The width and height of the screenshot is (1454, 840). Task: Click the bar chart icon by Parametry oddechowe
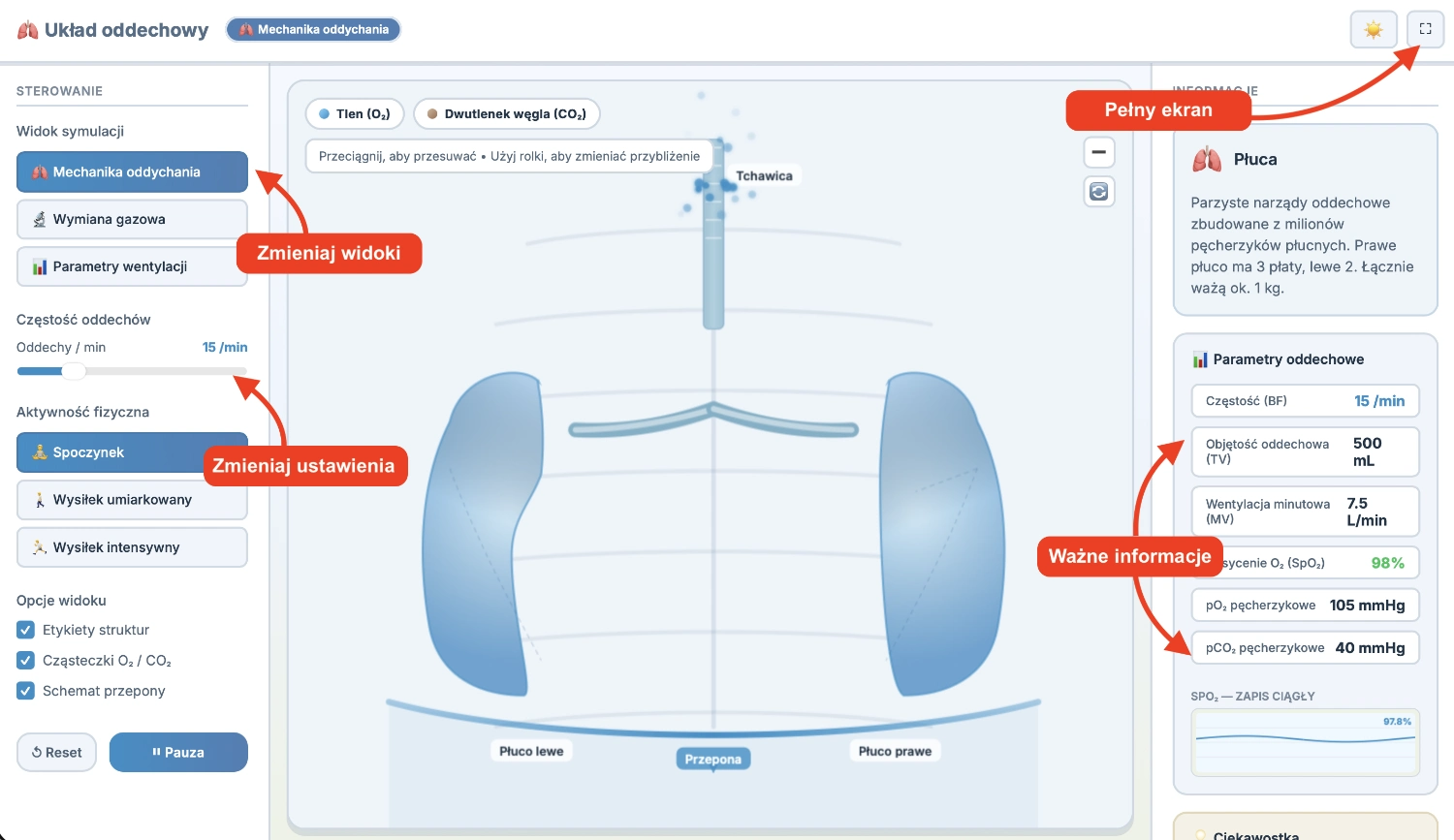pyautogui.click(x=1200, y=359)
